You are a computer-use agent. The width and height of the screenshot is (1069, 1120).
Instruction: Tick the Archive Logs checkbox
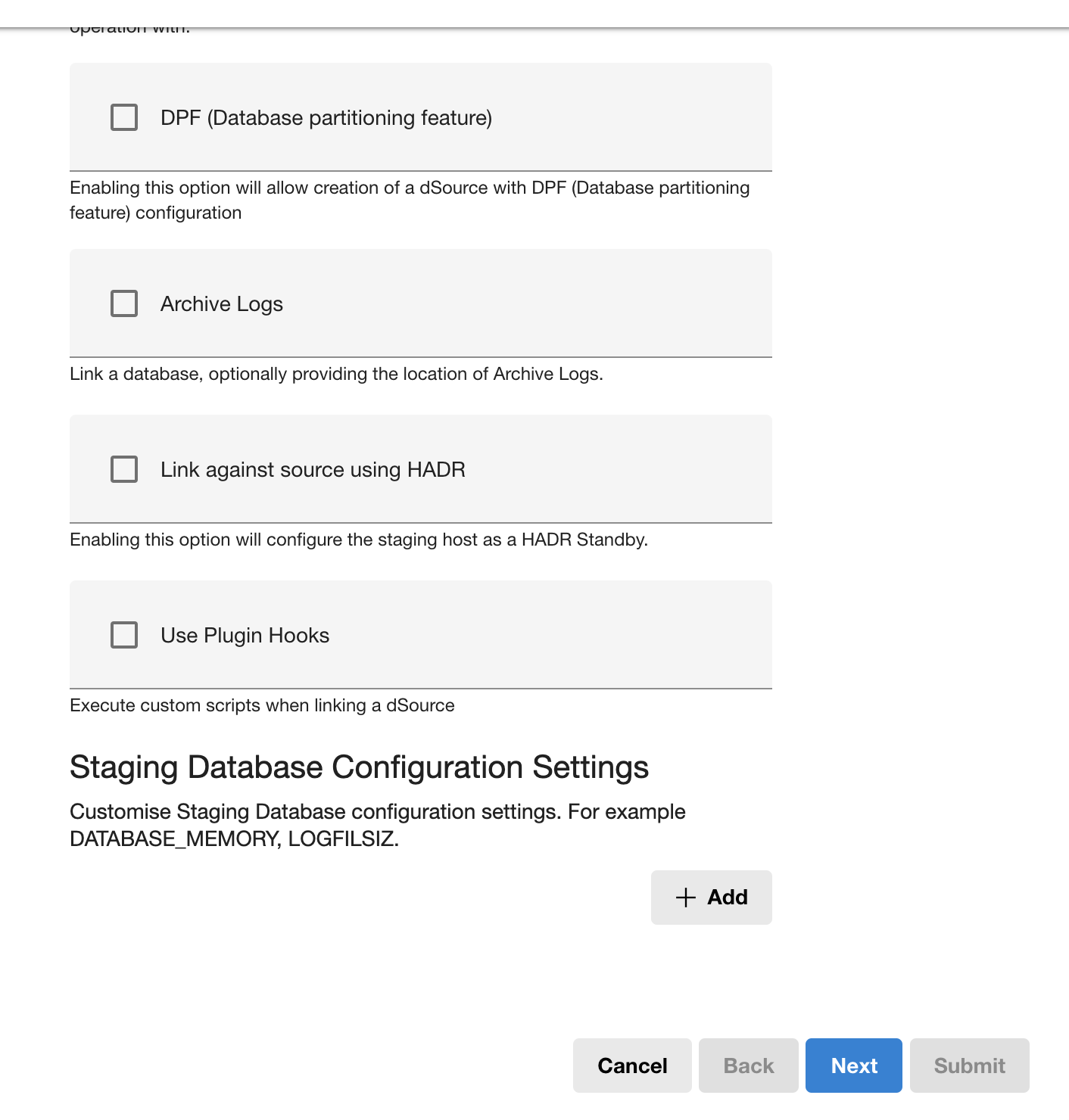(x=124, y=303)
